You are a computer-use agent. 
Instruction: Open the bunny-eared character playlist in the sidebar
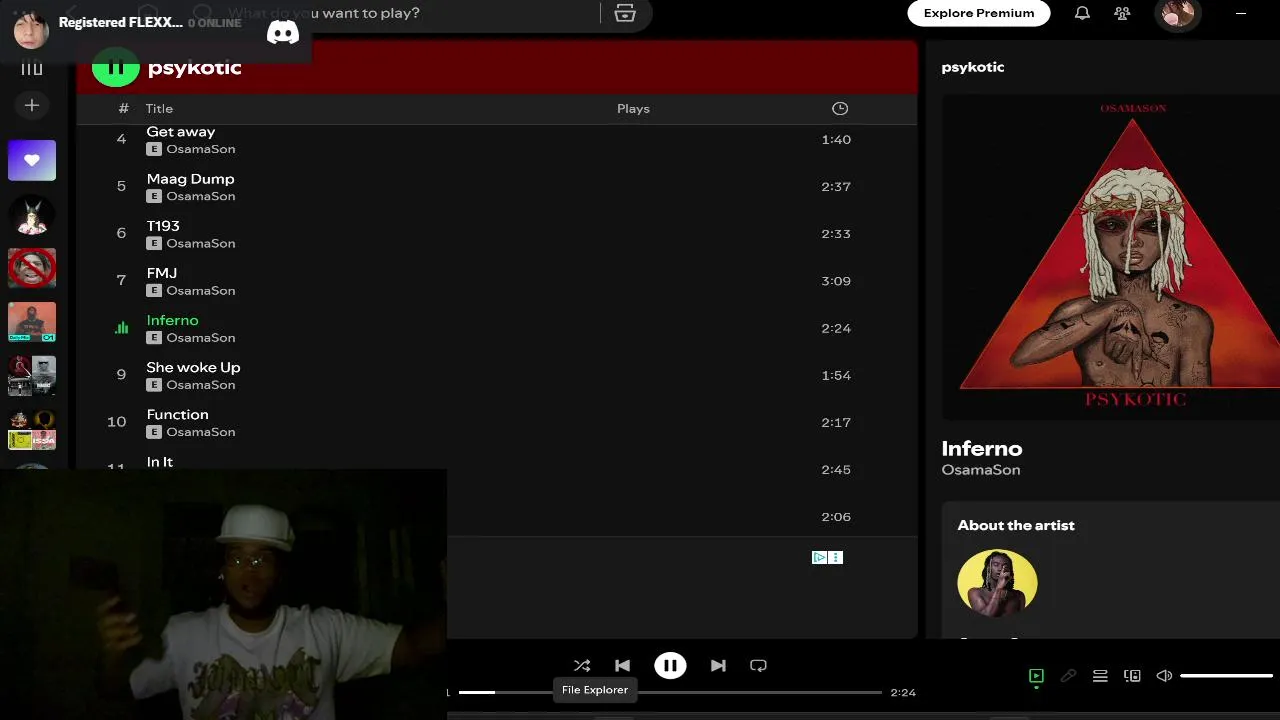(32, 214)
